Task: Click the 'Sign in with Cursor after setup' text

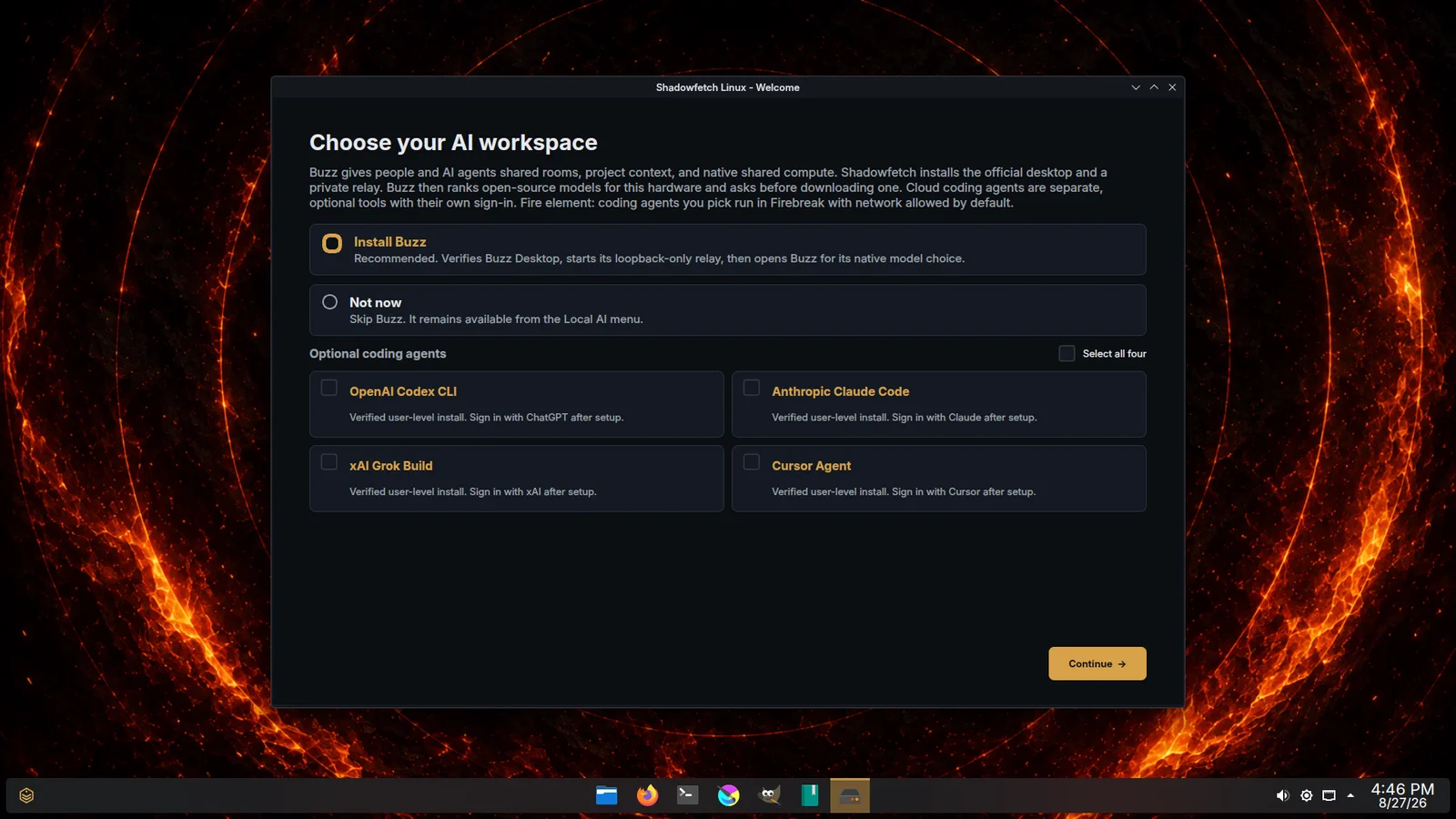Action: coord(964,492)
